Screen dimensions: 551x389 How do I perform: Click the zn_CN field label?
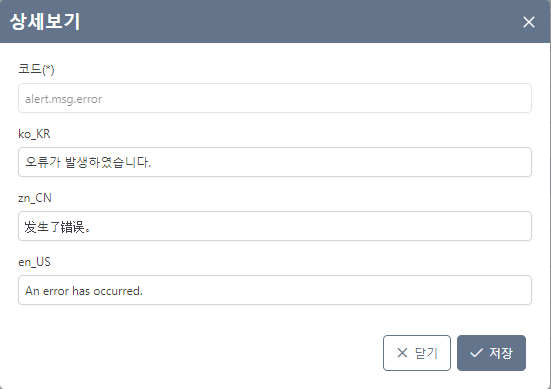35,198
